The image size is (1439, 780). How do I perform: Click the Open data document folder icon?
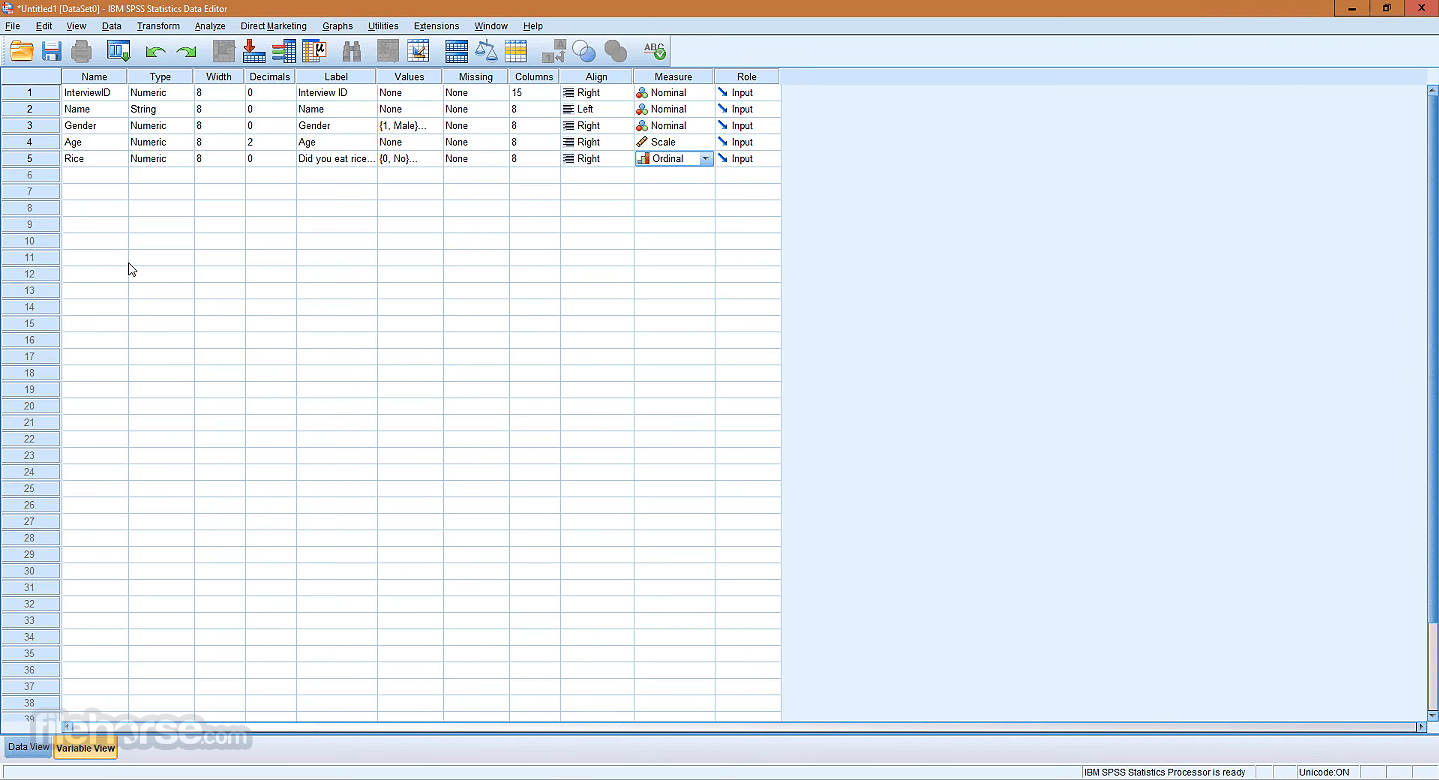tap(22, 51)
